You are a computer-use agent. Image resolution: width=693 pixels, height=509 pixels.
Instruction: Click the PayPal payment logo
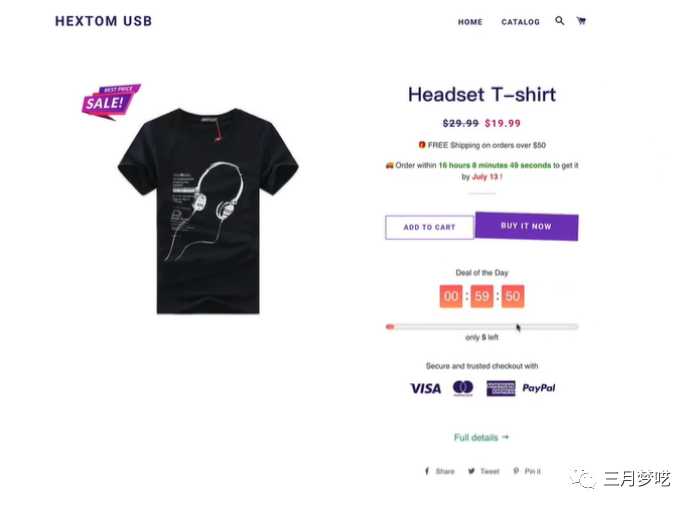[539, 388]
